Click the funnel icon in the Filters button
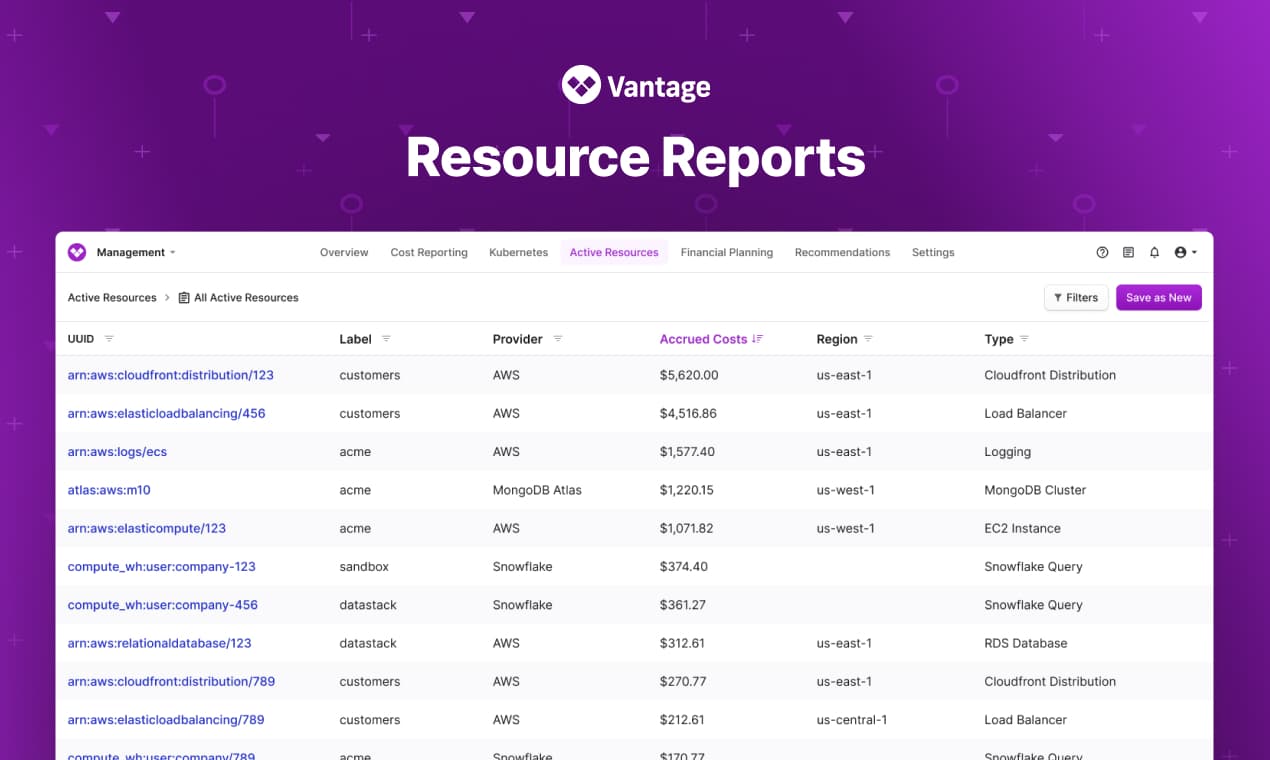 [1059, 297]
